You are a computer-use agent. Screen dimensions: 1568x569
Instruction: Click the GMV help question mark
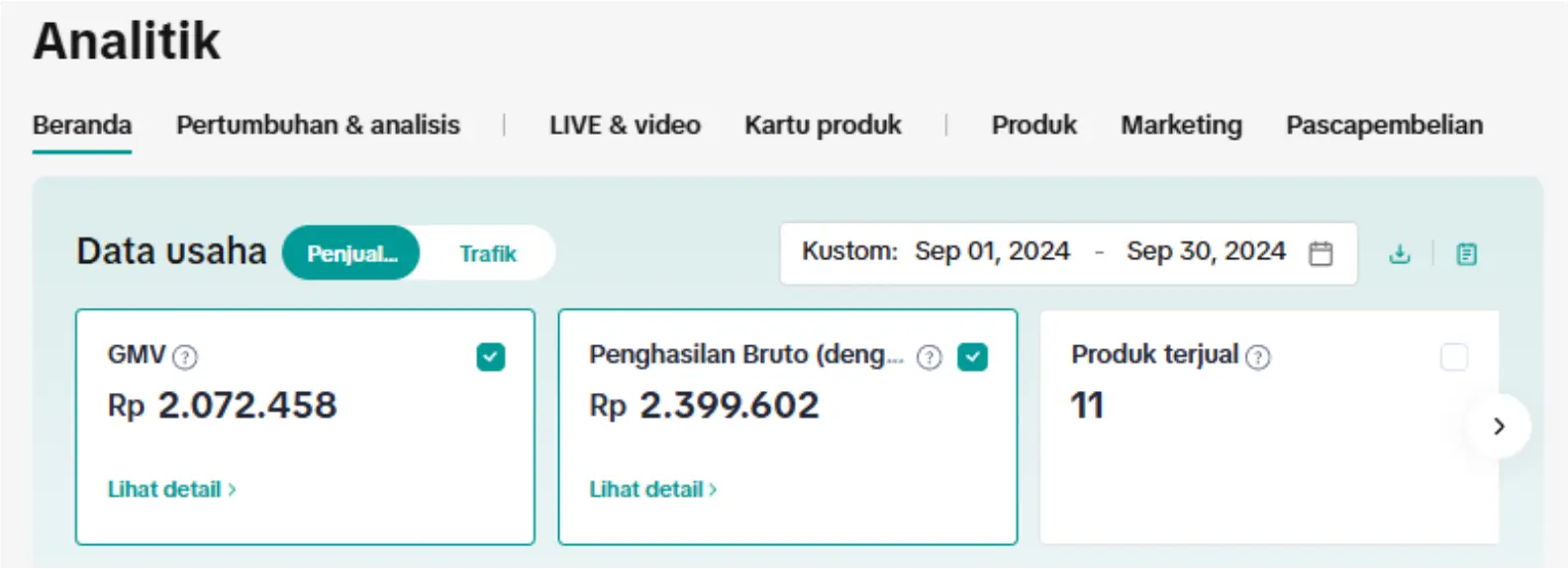tap(185, 357)
